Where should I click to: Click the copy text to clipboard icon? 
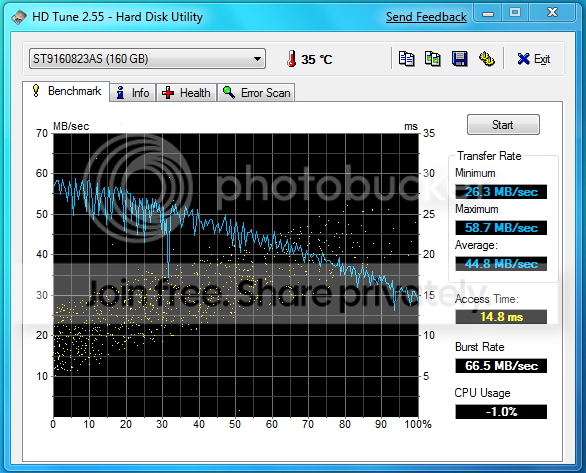click(x=406, y=59)
